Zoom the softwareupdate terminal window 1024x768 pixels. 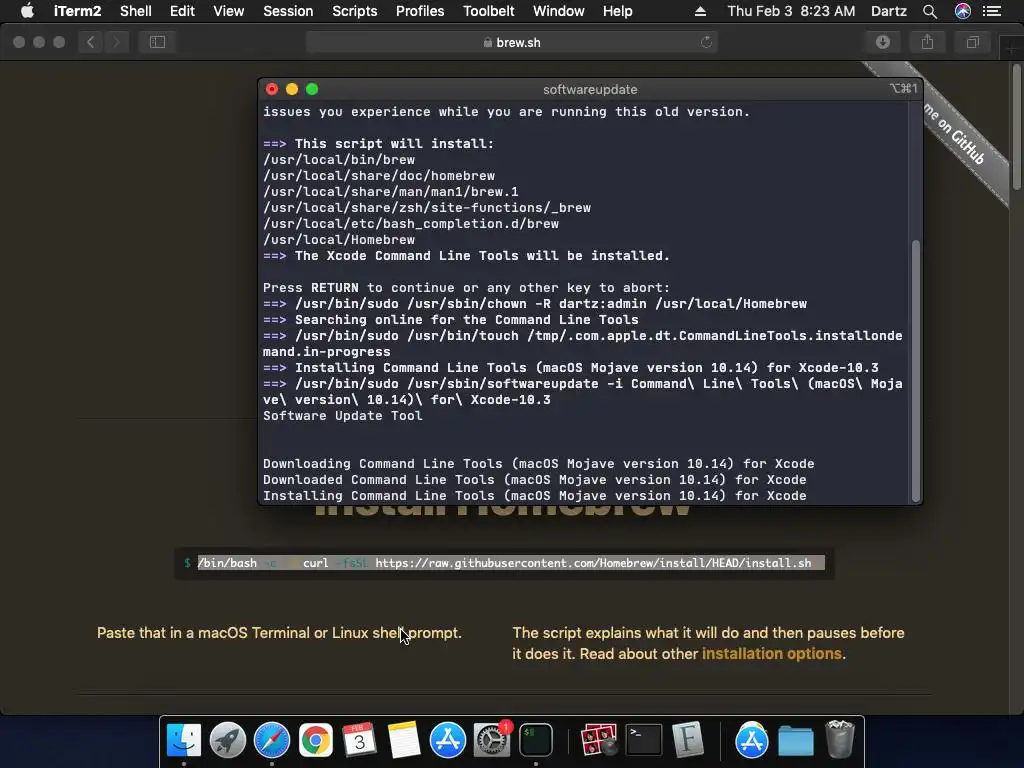(x=312, y=89)
